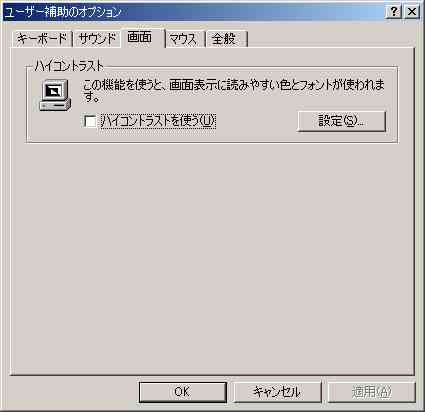Click the empty panel area below the ハイコントラスト group
425x412 pixels.
click(x=212, y=257)
